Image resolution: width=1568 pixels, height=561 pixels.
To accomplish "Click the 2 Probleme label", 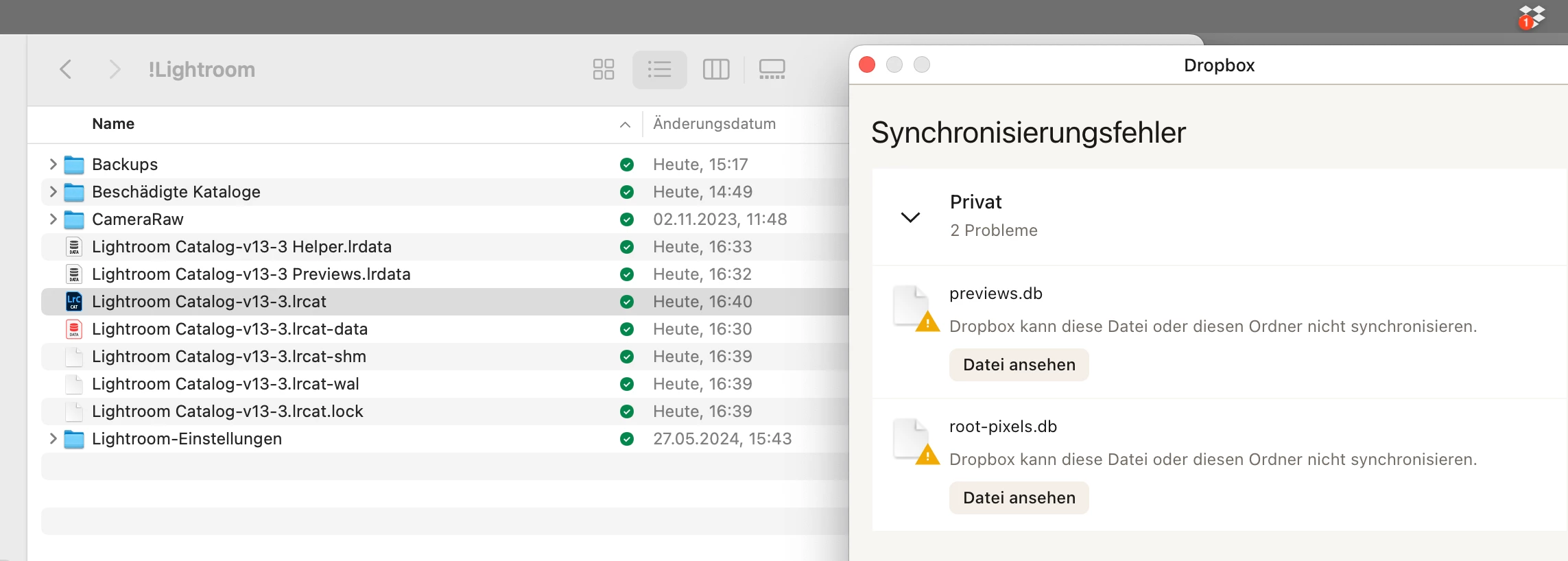I will pyautogui.click(x=994, y=230).
